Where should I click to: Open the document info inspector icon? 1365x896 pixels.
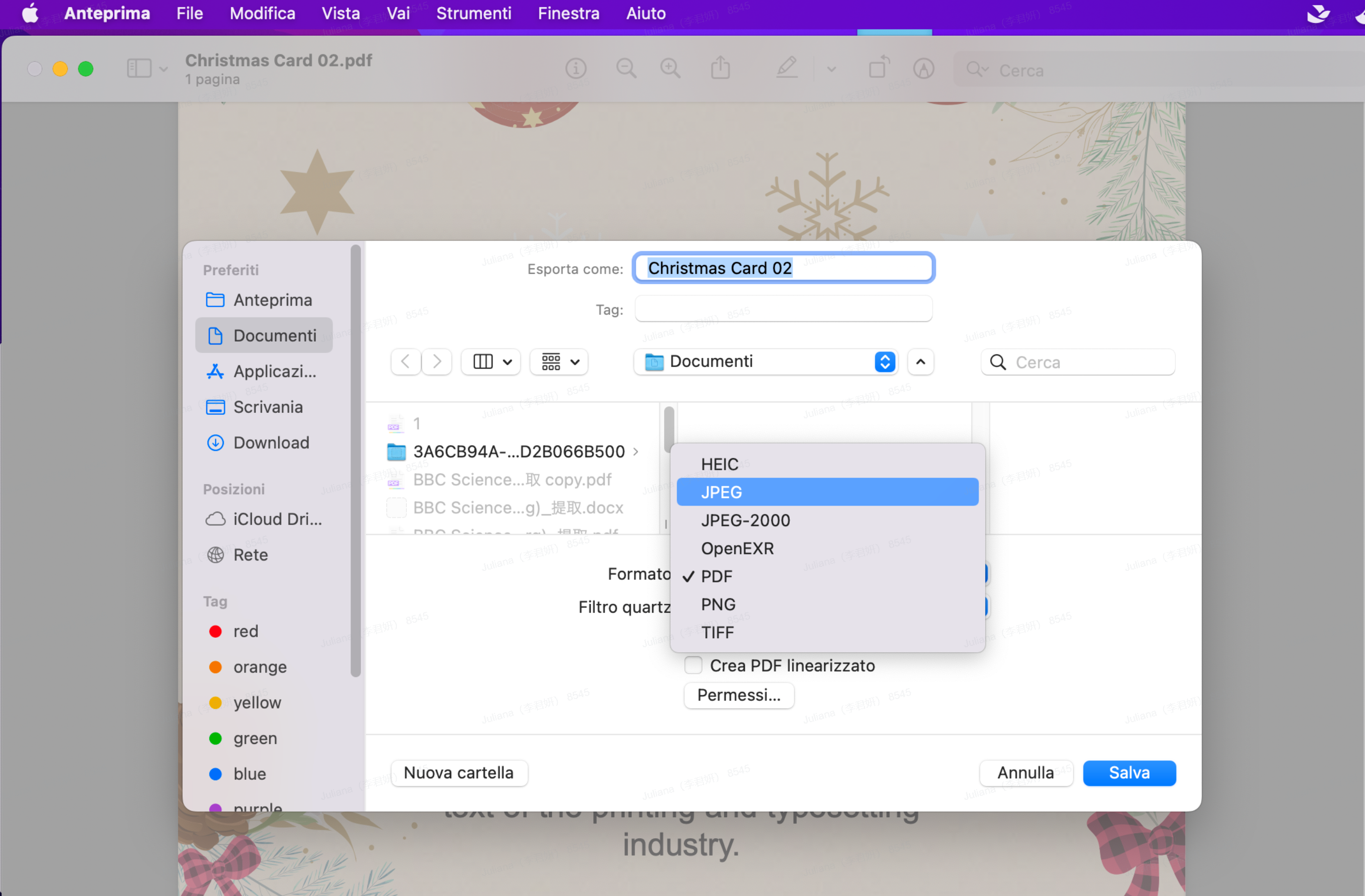576,69
